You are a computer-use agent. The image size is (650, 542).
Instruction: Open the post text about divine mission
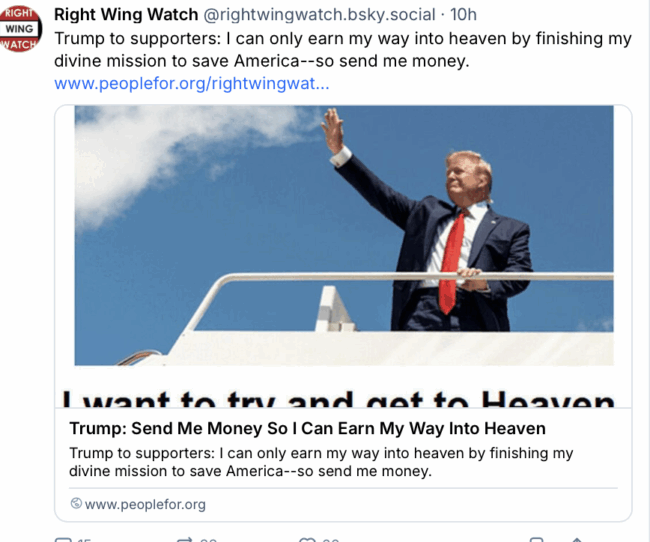point(343,50)
